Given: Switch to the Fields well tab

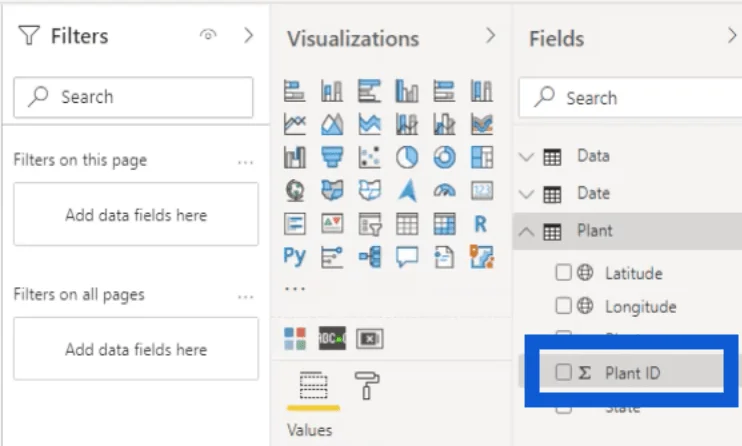Looking at the screenshot, I should coord(313,385).
